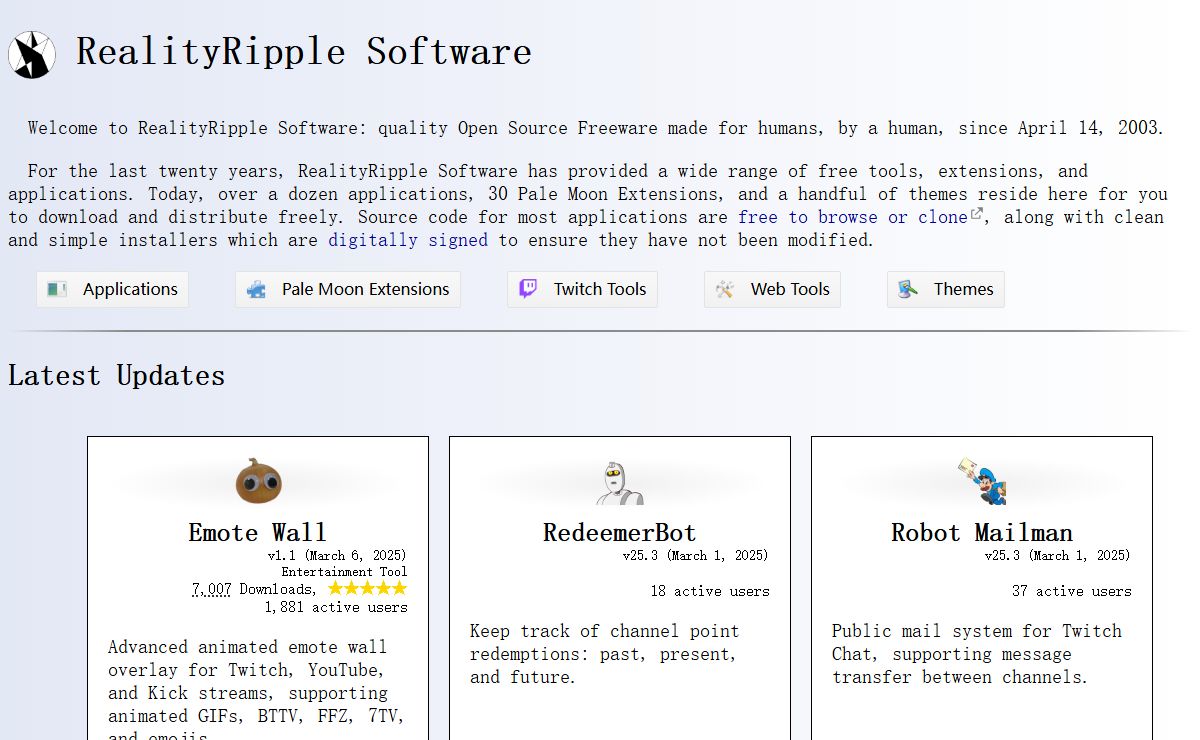
Task: Click '1,881 active users' text
Action: click(x=336, y=607)
